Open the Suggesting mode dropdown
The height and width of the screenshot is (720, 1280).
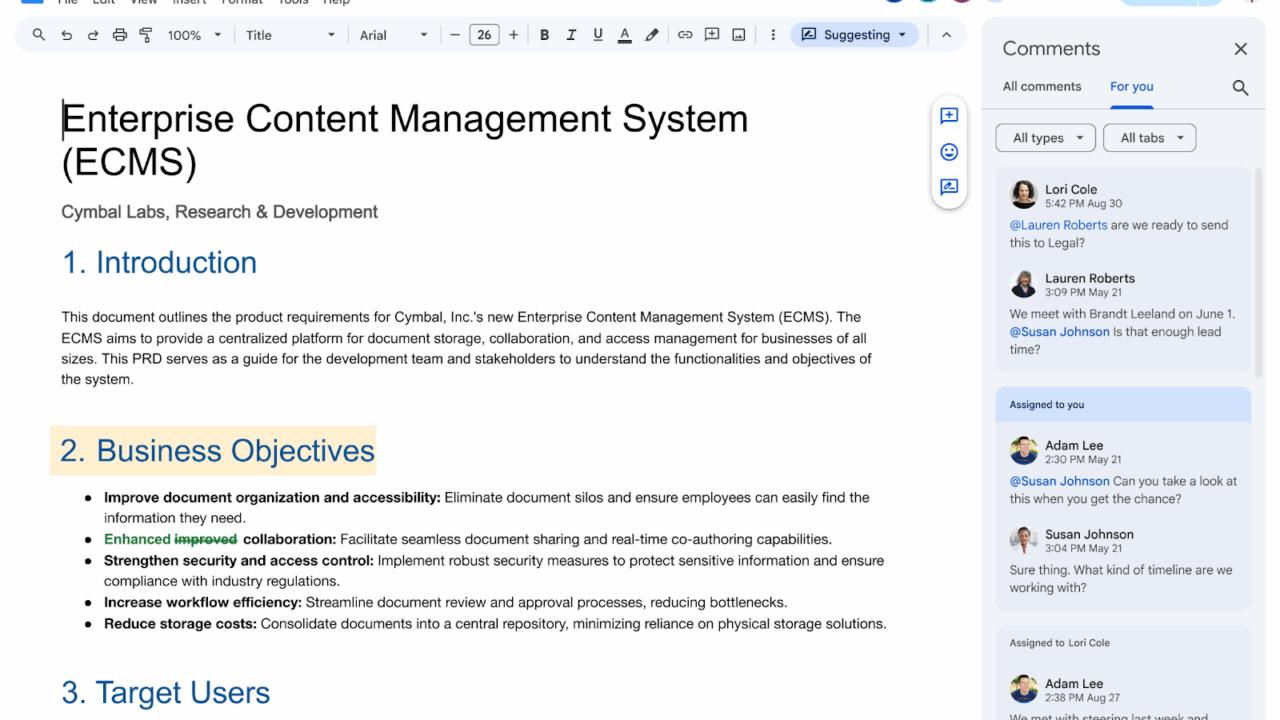pos(855,35)
